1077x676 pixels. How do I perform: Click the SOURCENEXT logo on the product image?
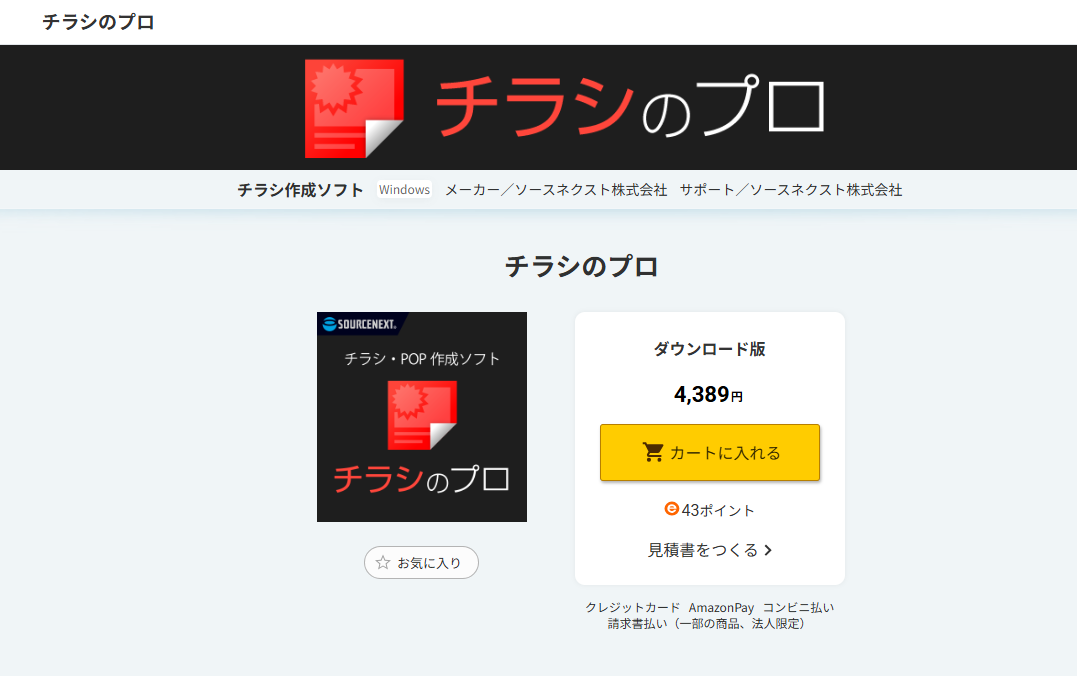(360, 324)
